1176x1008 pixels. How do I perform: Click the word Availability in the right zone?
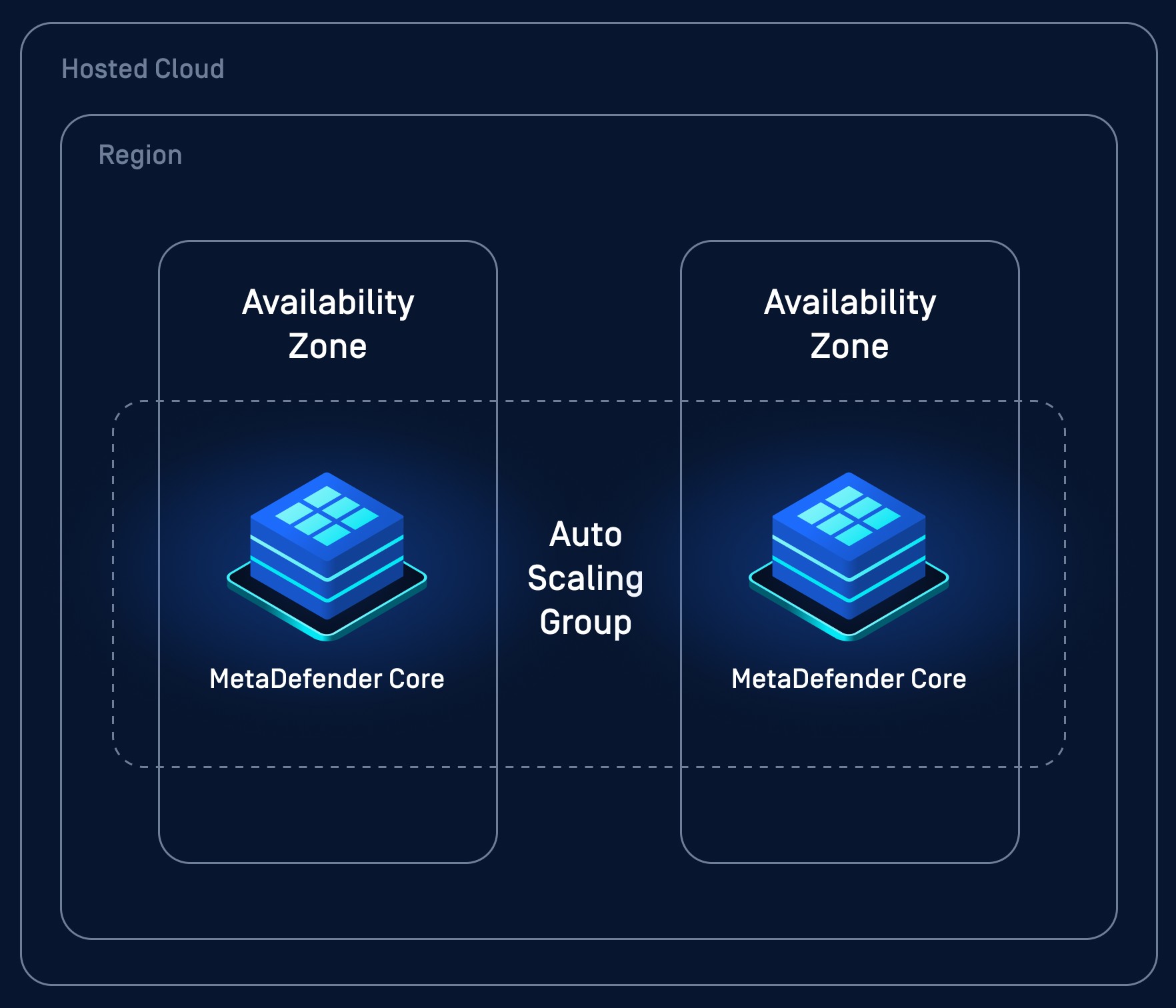(850, 303)
